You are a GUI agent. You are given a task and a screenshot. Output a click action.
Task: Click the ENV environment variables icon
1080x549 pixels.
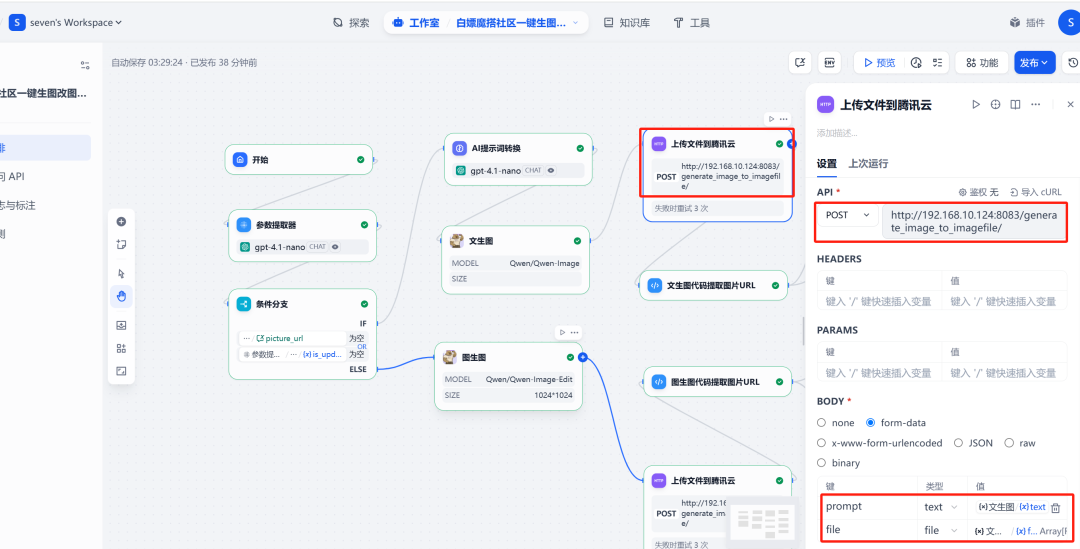pyautogui.click(x=830, y=63)
